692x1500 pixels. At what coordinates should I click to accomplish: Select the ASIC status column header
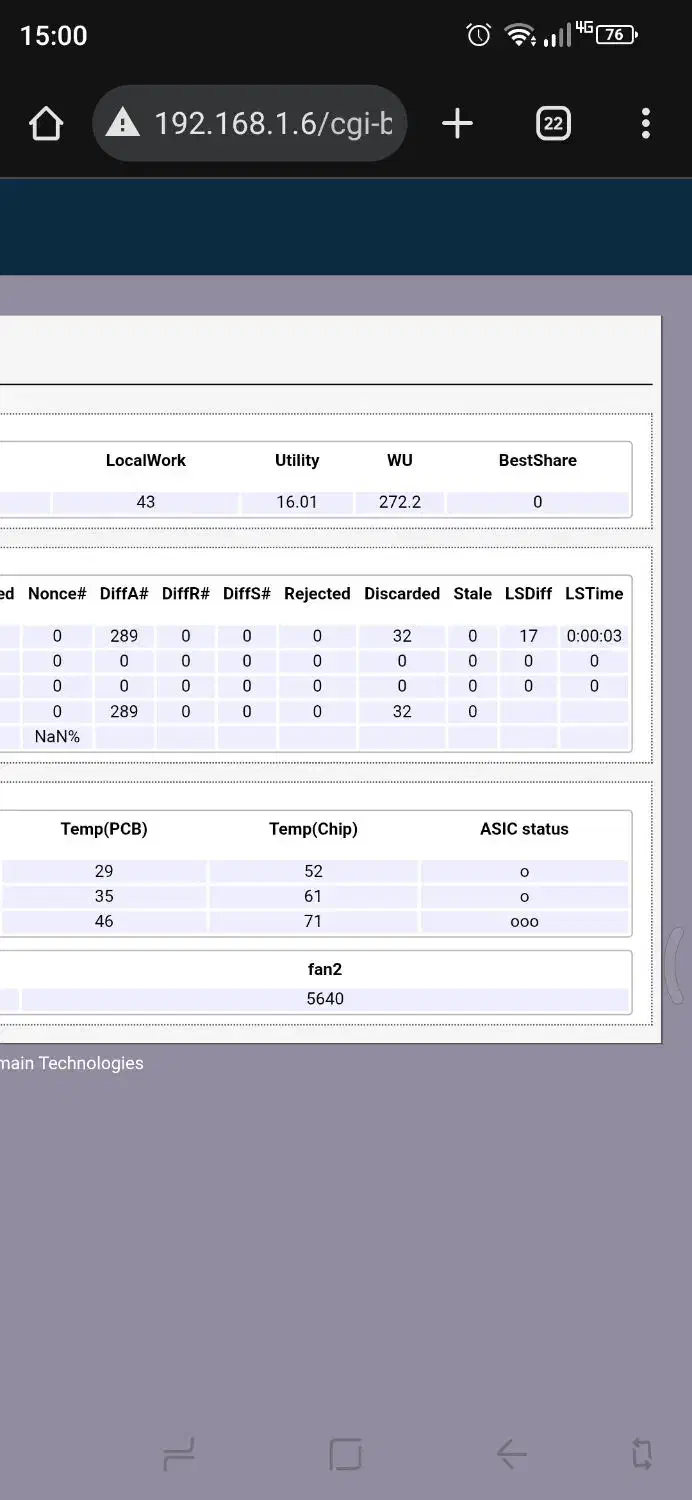tap(524, 829)
